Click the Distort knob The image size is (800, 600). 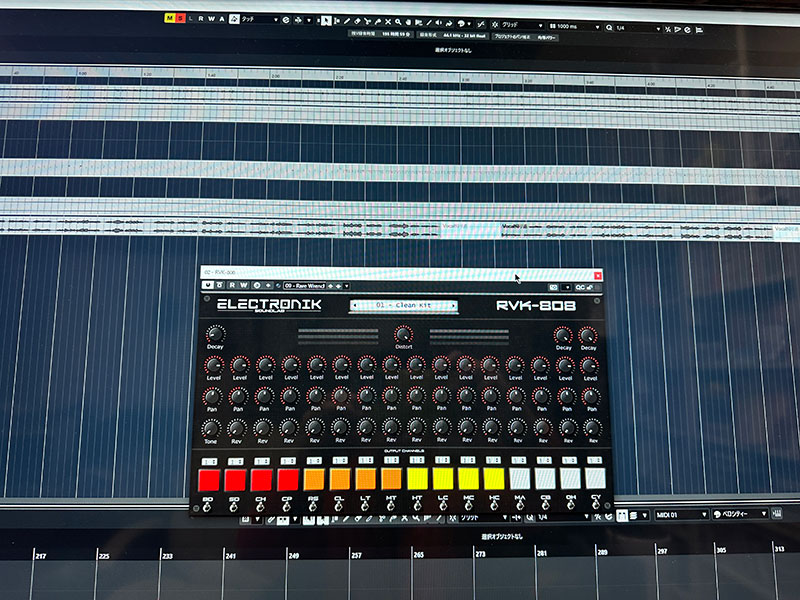tap(404, 334)
